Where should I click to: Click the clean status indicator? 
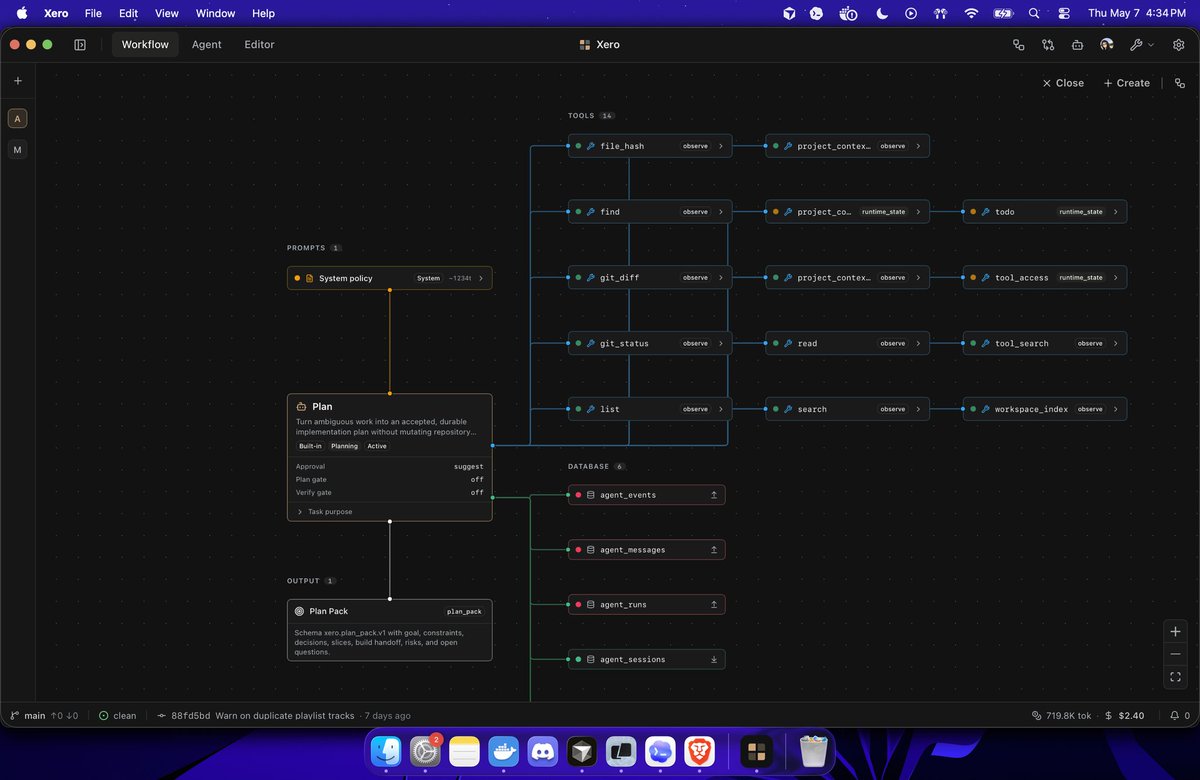click(118, 716)
